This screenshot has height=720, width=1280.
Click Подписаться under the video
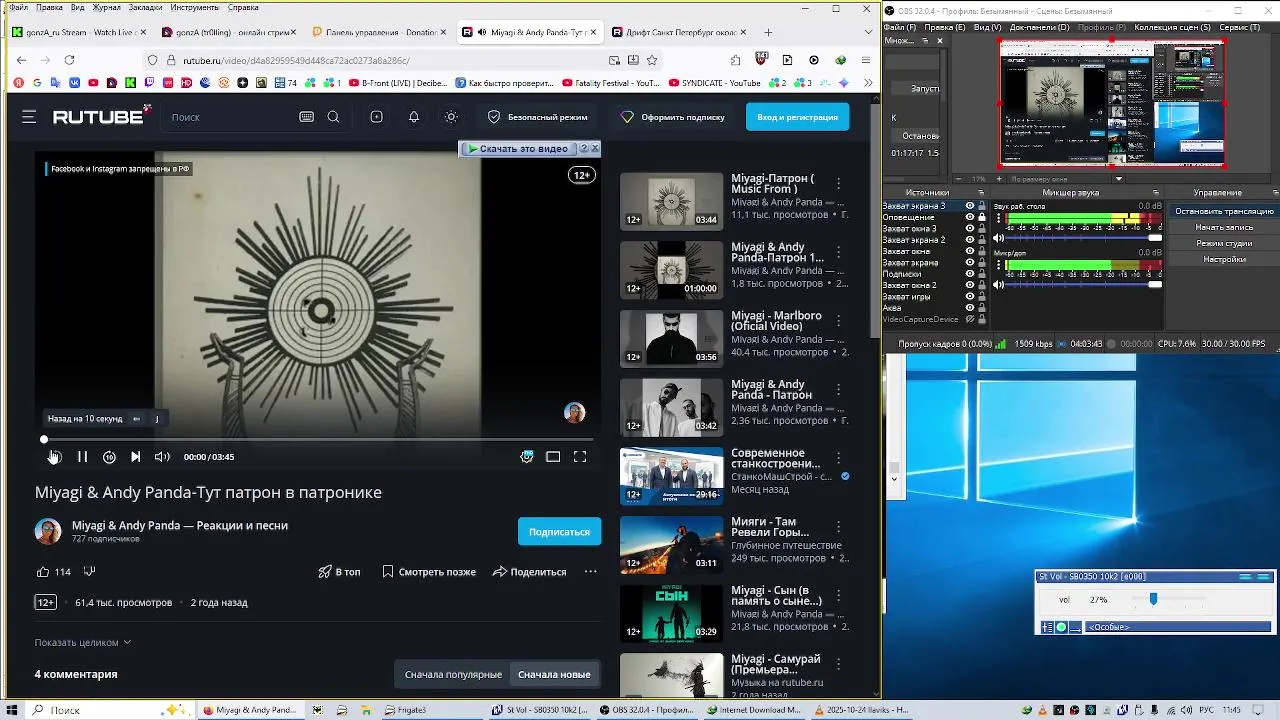pyautogui.click(x=559, y=532)
